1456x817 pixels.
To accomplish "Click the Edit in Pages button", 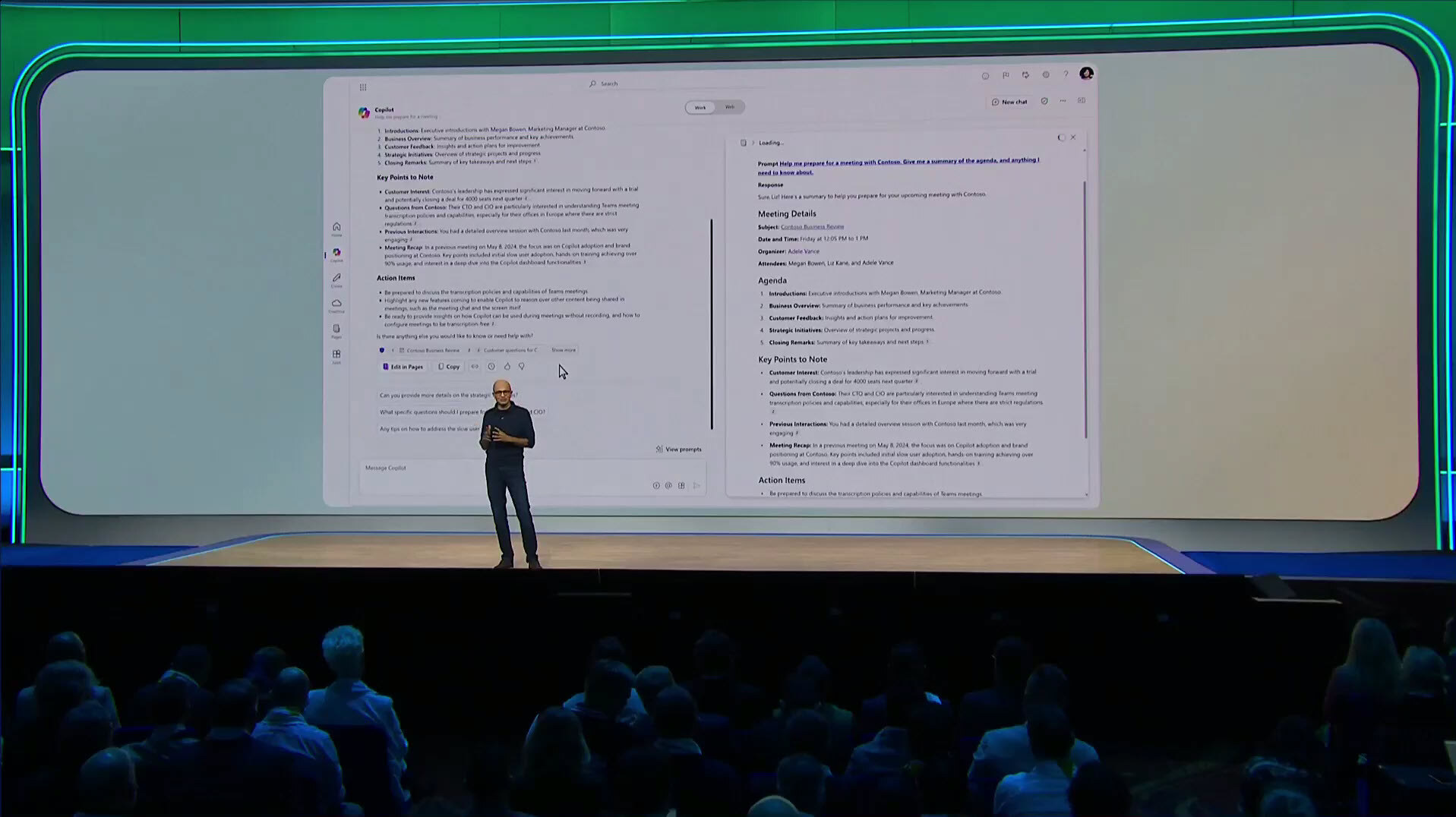I will pyautogui.click(x=403, y=367).
